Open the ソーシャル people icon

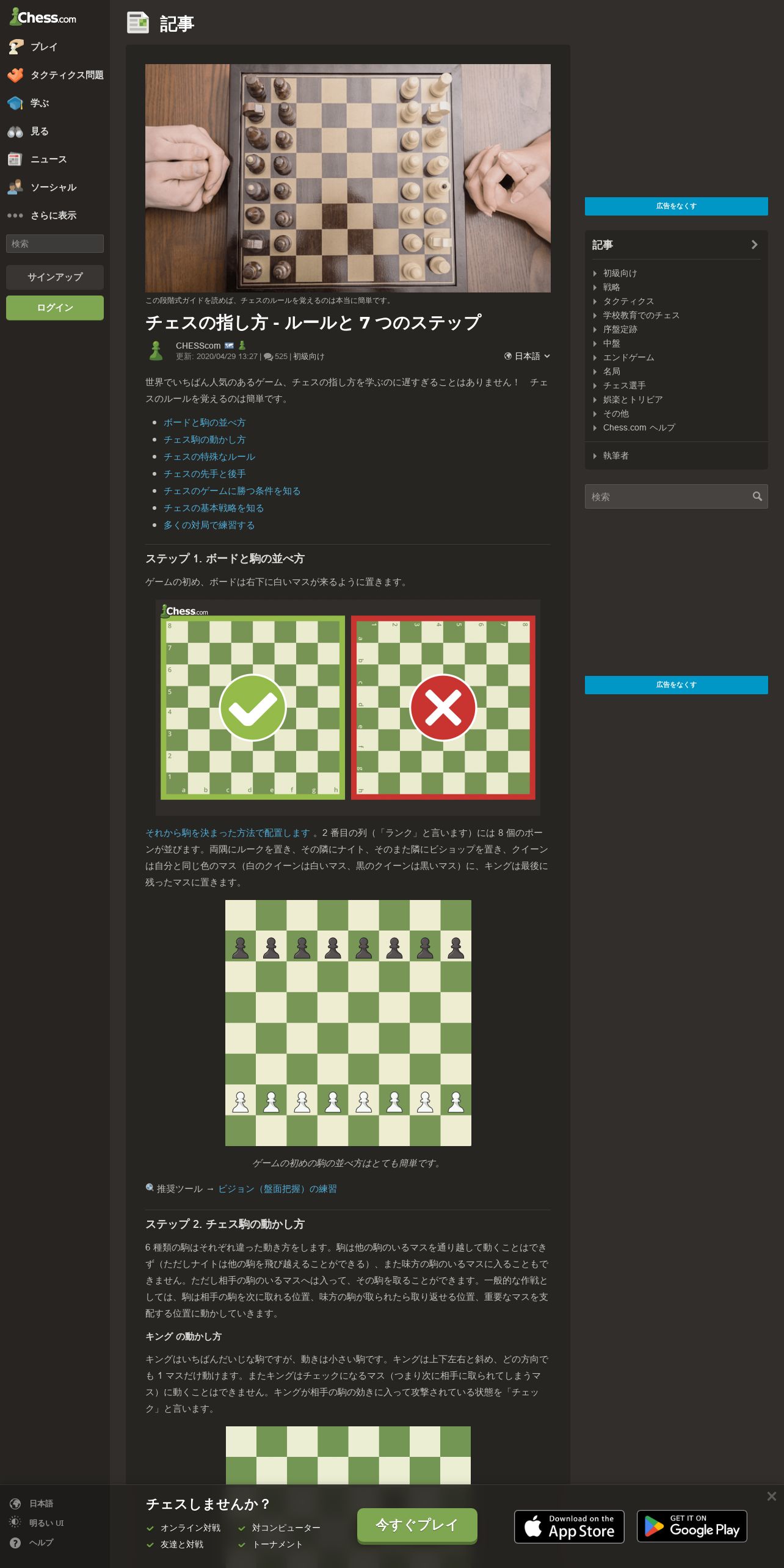16,187
